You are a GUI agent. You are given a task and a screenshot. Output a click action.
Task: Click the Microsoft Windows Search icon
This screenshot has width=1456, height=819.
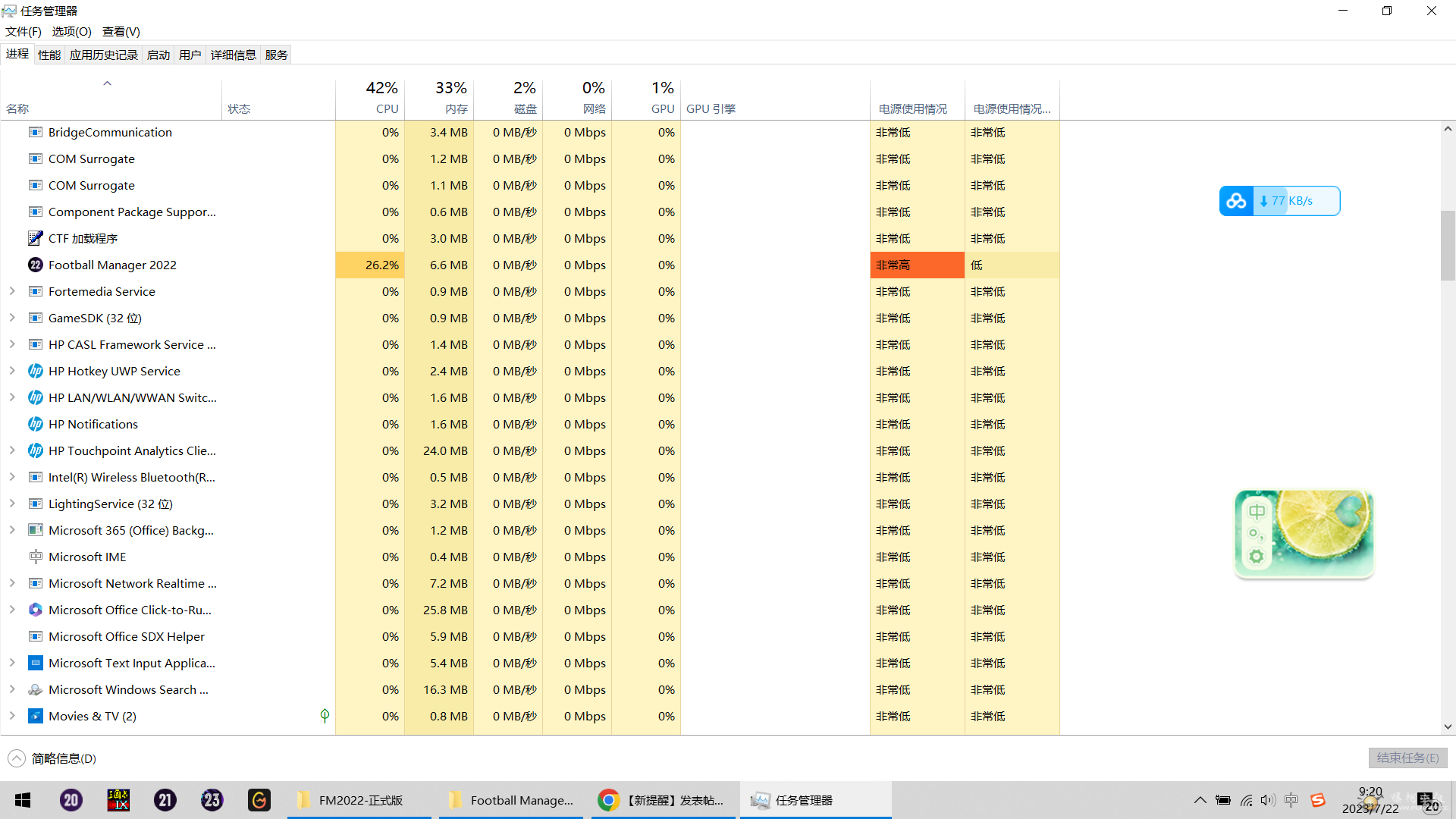pyautogui.click(x=36, y=689)
